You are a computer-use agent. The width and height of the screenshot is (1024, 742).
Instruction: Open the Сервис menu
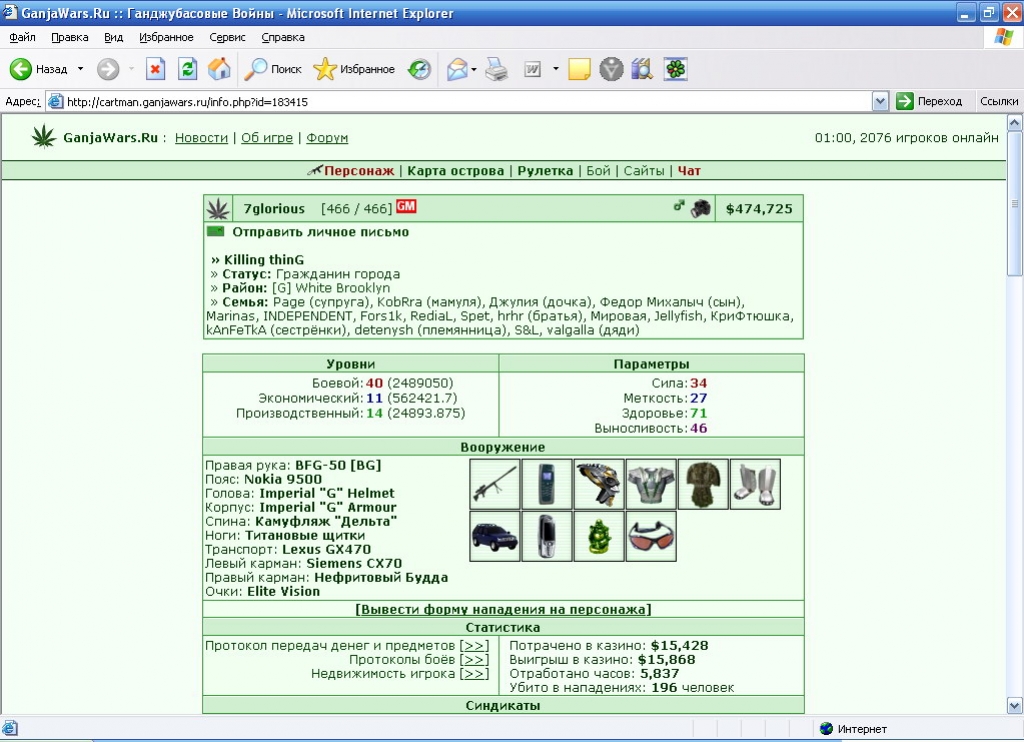pos(227,37)
